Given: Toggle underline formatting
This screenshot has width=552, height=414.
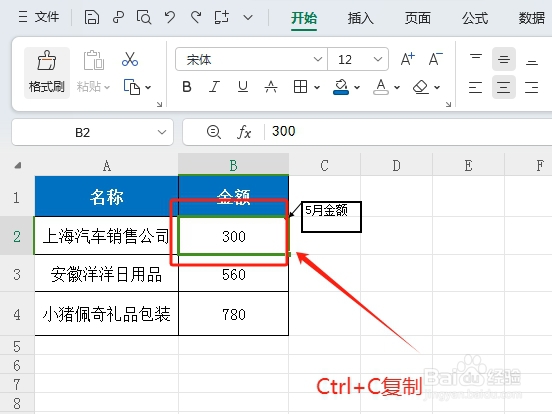Looking at the screenshot, I should pyautogui.click(x=243, y=87).
